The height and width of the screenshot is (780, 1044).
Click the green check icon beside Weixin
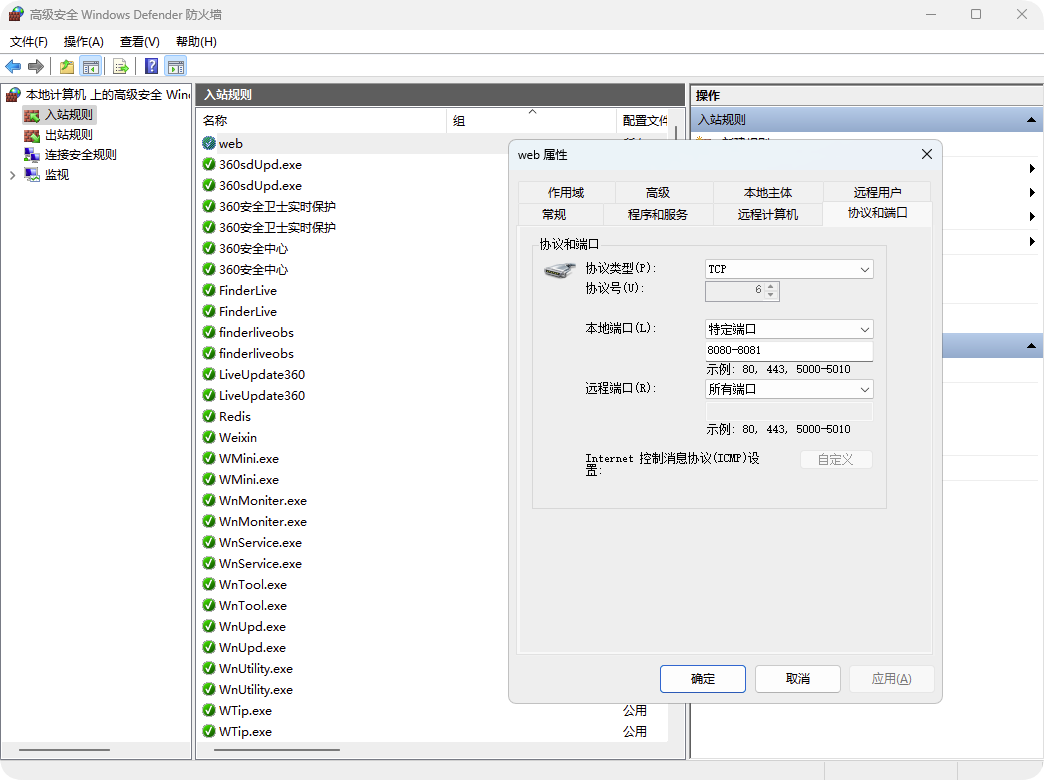tap(208, 437)
